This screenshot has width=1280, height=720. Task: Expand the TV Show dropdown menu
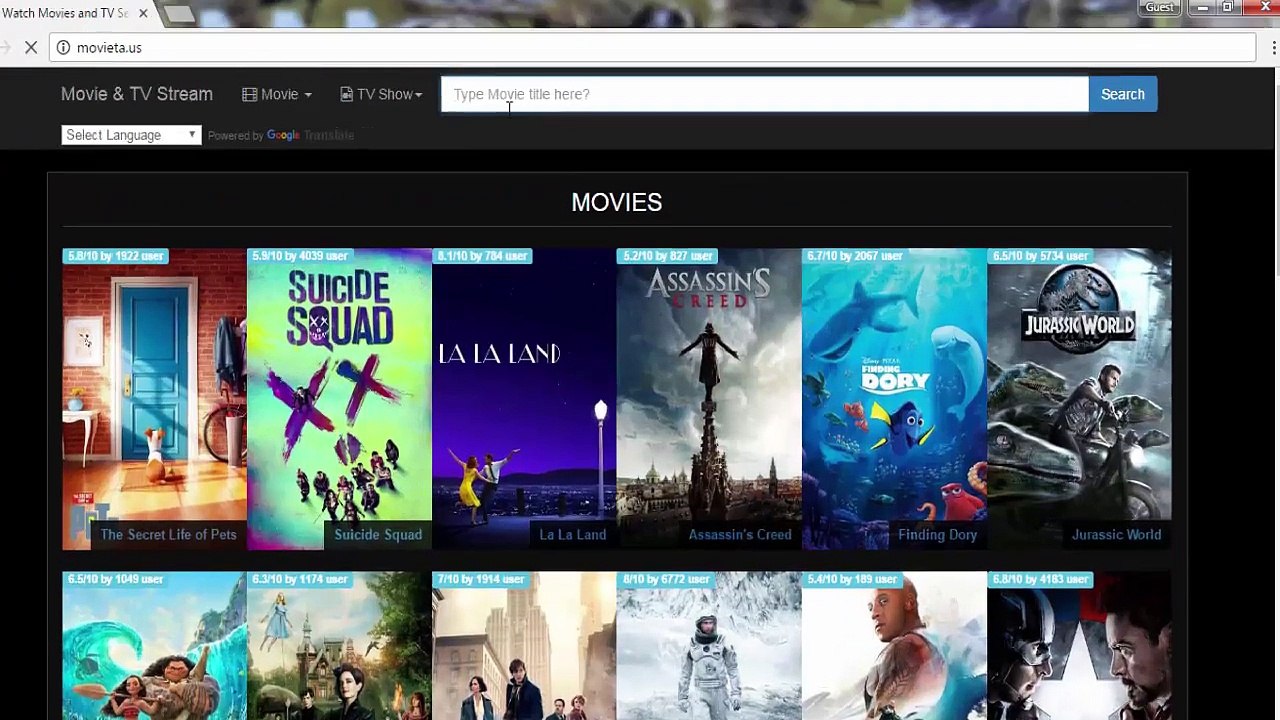point(381,94)
